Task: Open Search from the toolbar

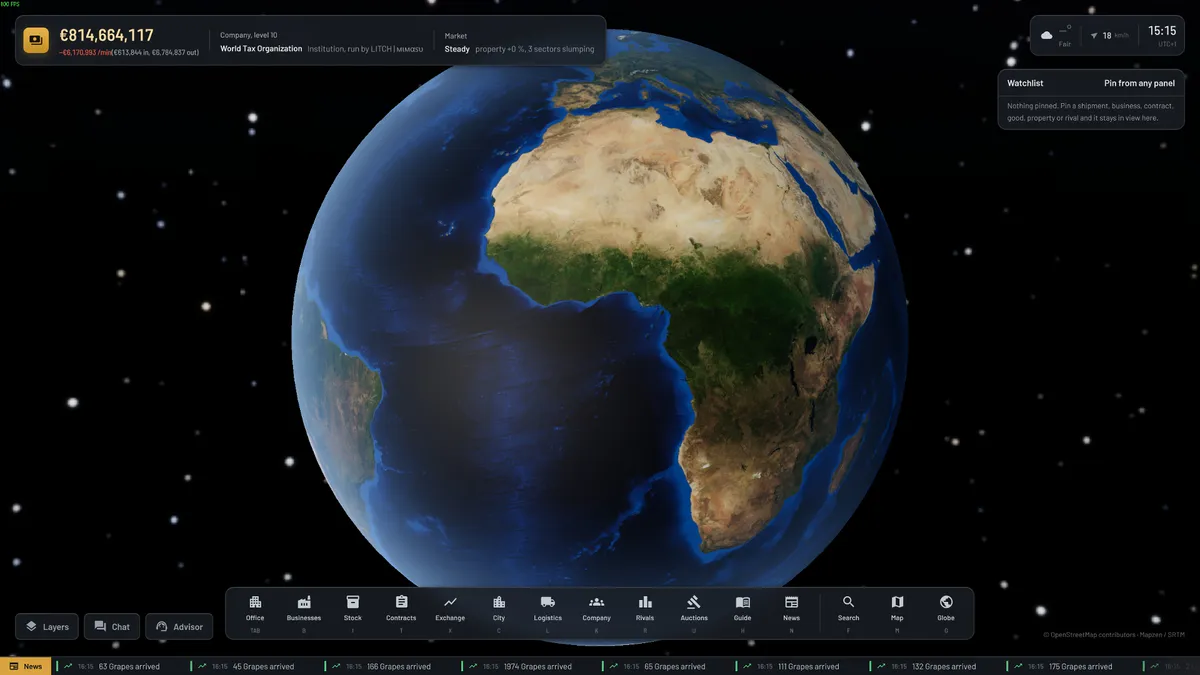Action: click(848, 612)
